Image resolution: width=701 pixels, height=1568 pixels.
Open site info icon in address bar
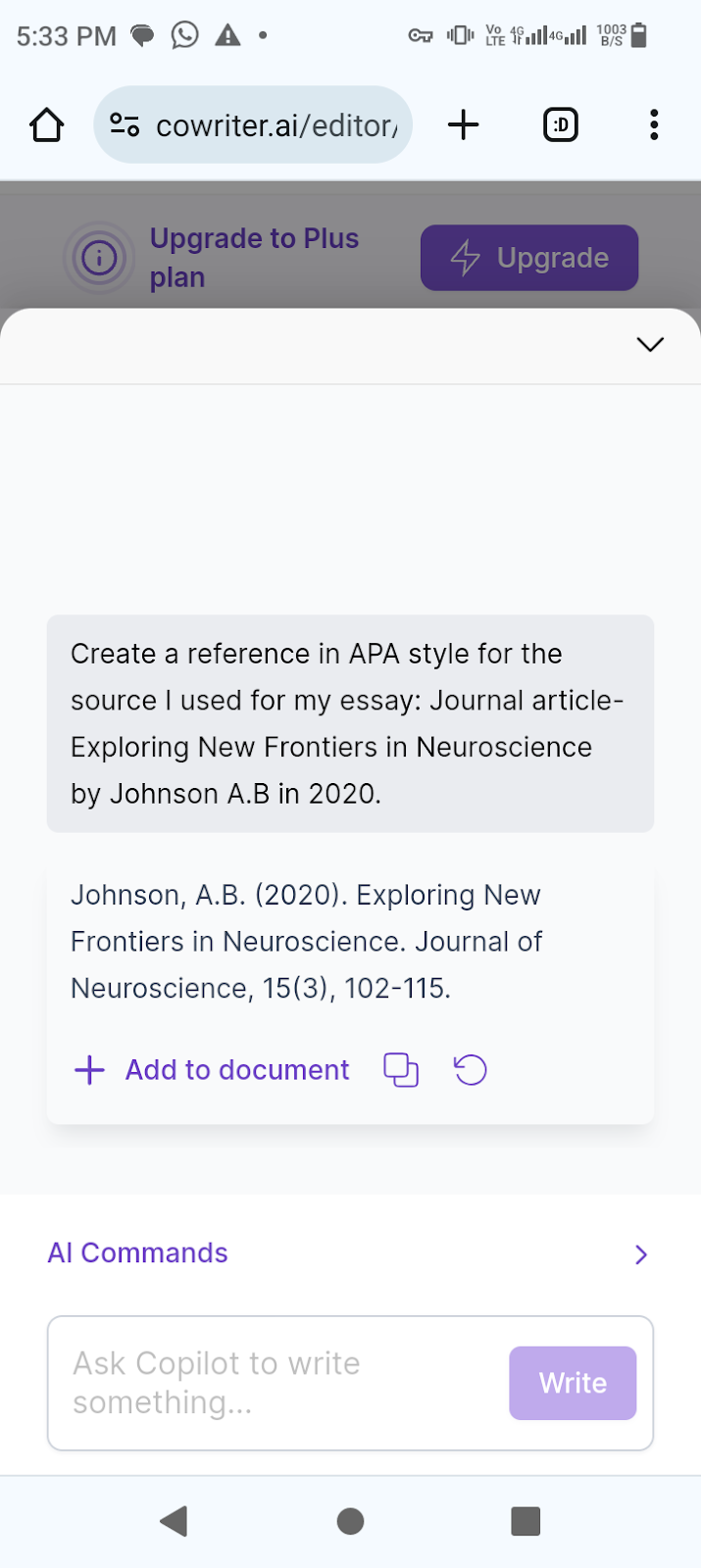[125, 125]
